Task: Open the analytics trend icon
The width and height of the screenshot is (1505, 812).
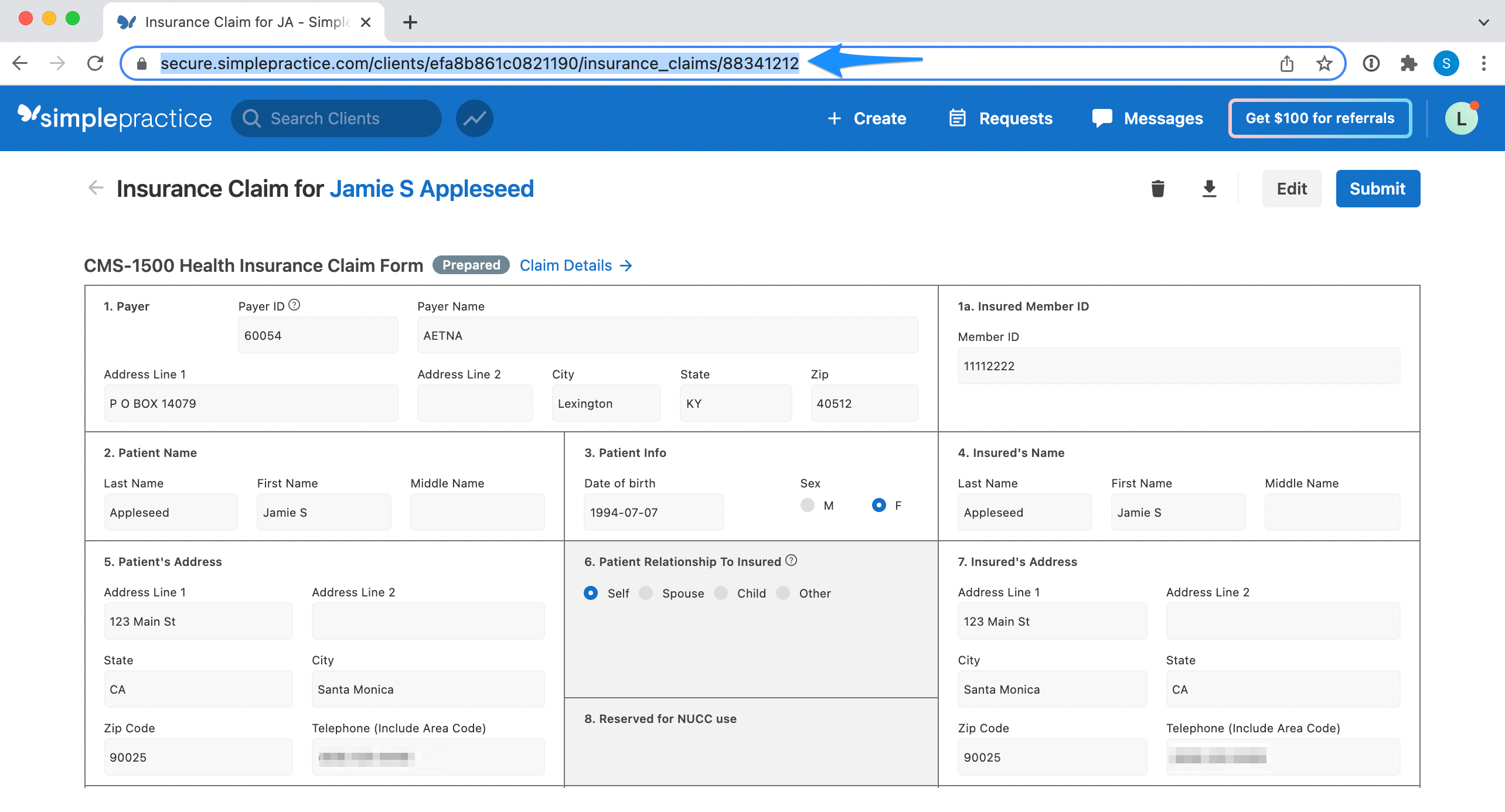Action: click(x=474, y=118)
